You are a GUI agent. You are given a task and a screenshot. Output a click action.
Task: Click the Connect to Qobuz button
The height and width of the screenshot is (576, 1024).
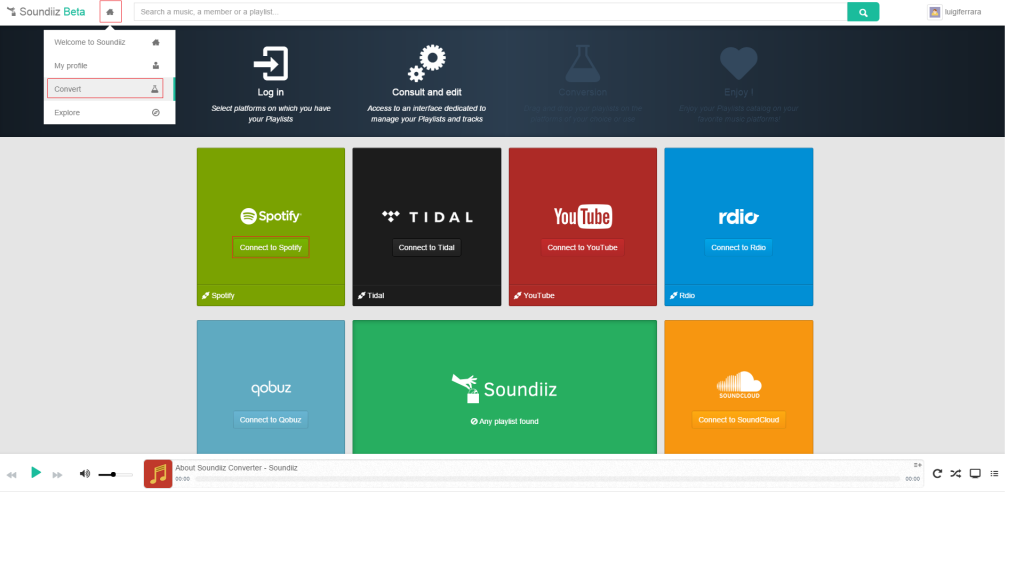pyautogui.click(x=270, y=420)
